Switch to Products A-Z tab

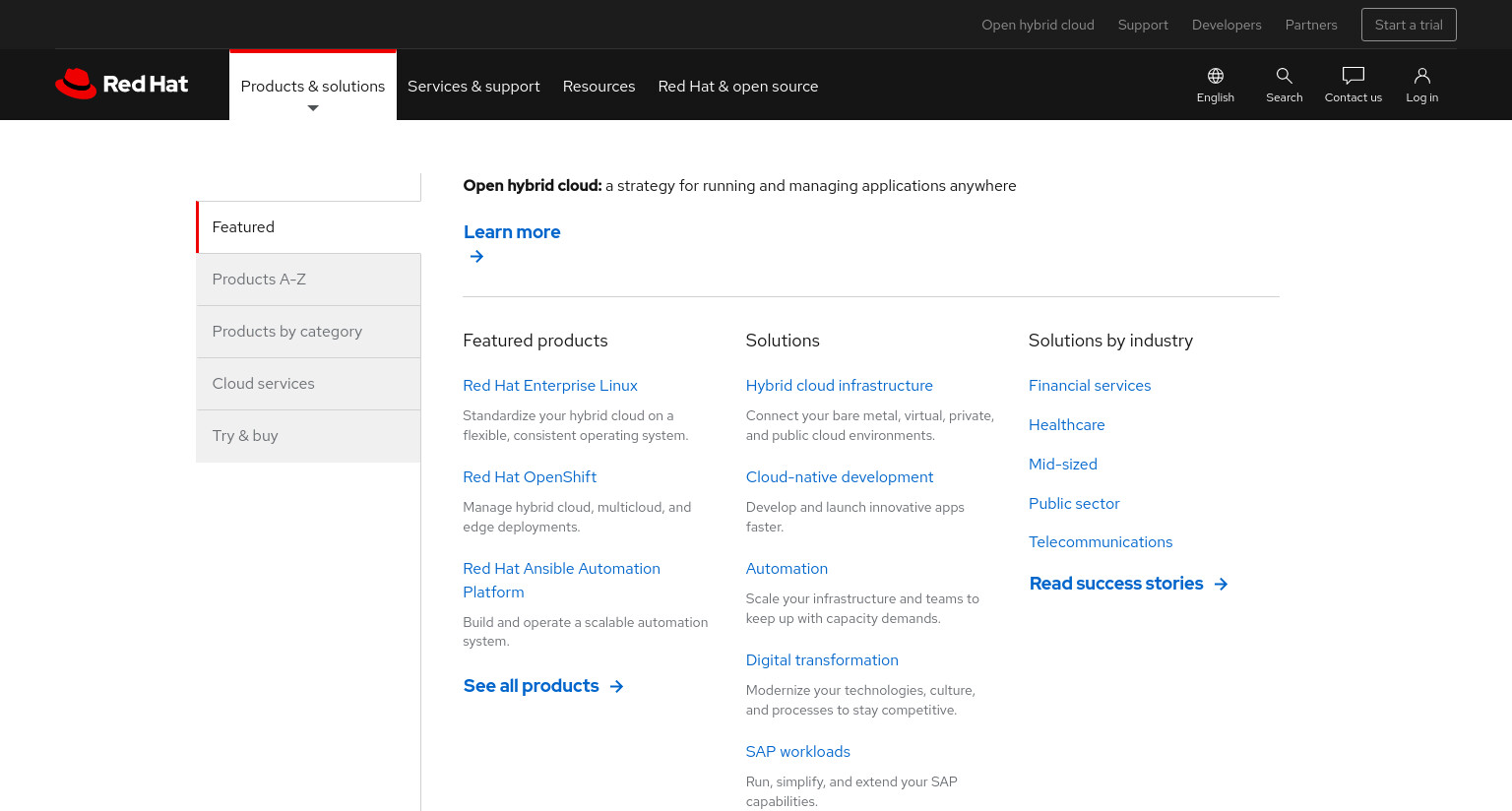tap(308, 280)
